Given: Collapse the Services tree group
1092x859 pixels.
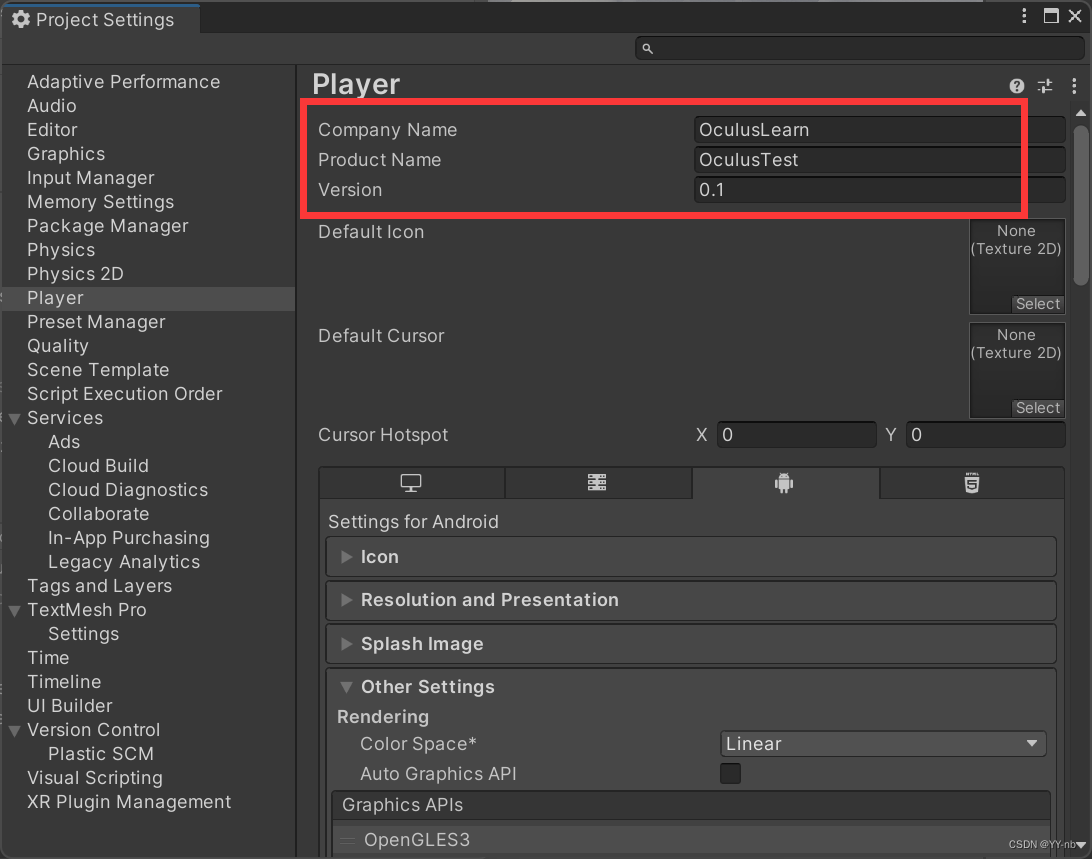Looking at the screenshot, I should pos(15,419).
